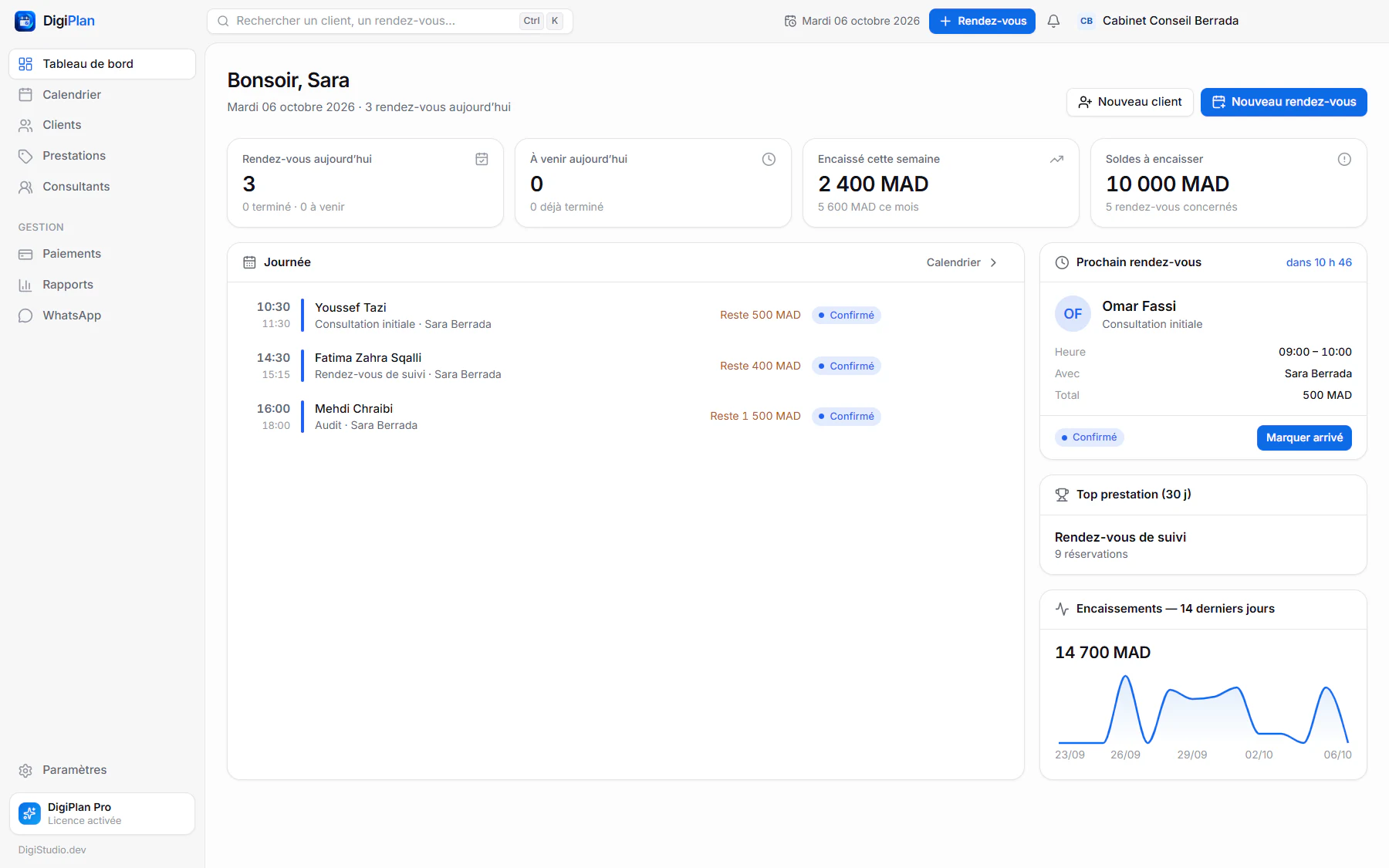Viewport: 1389px width, 868px height.
Task: Open the Calendrier link in Journée panel
Action: pos(961,262)
